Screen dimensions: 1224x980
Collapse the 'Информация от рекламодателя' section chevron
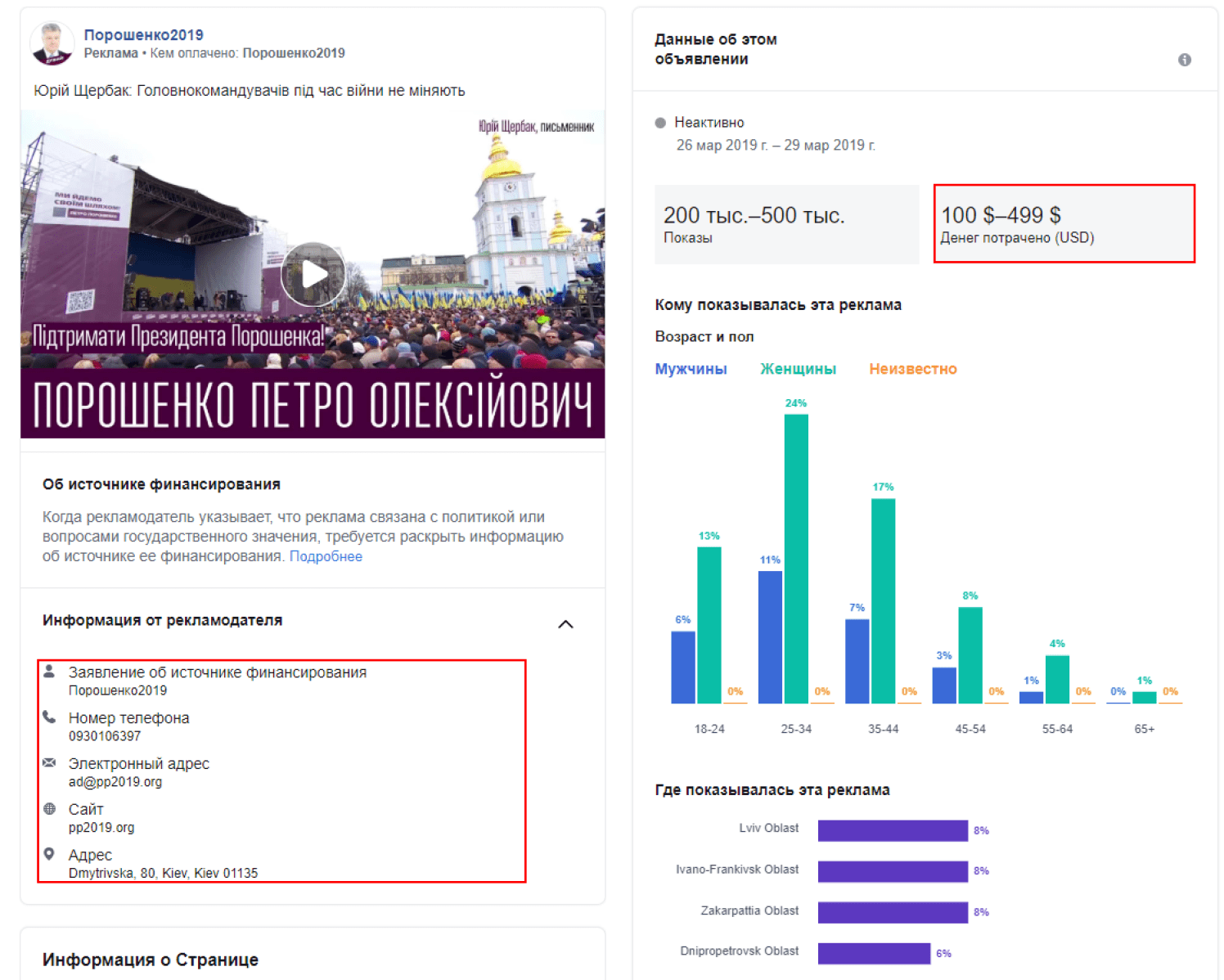pos(565,624)
